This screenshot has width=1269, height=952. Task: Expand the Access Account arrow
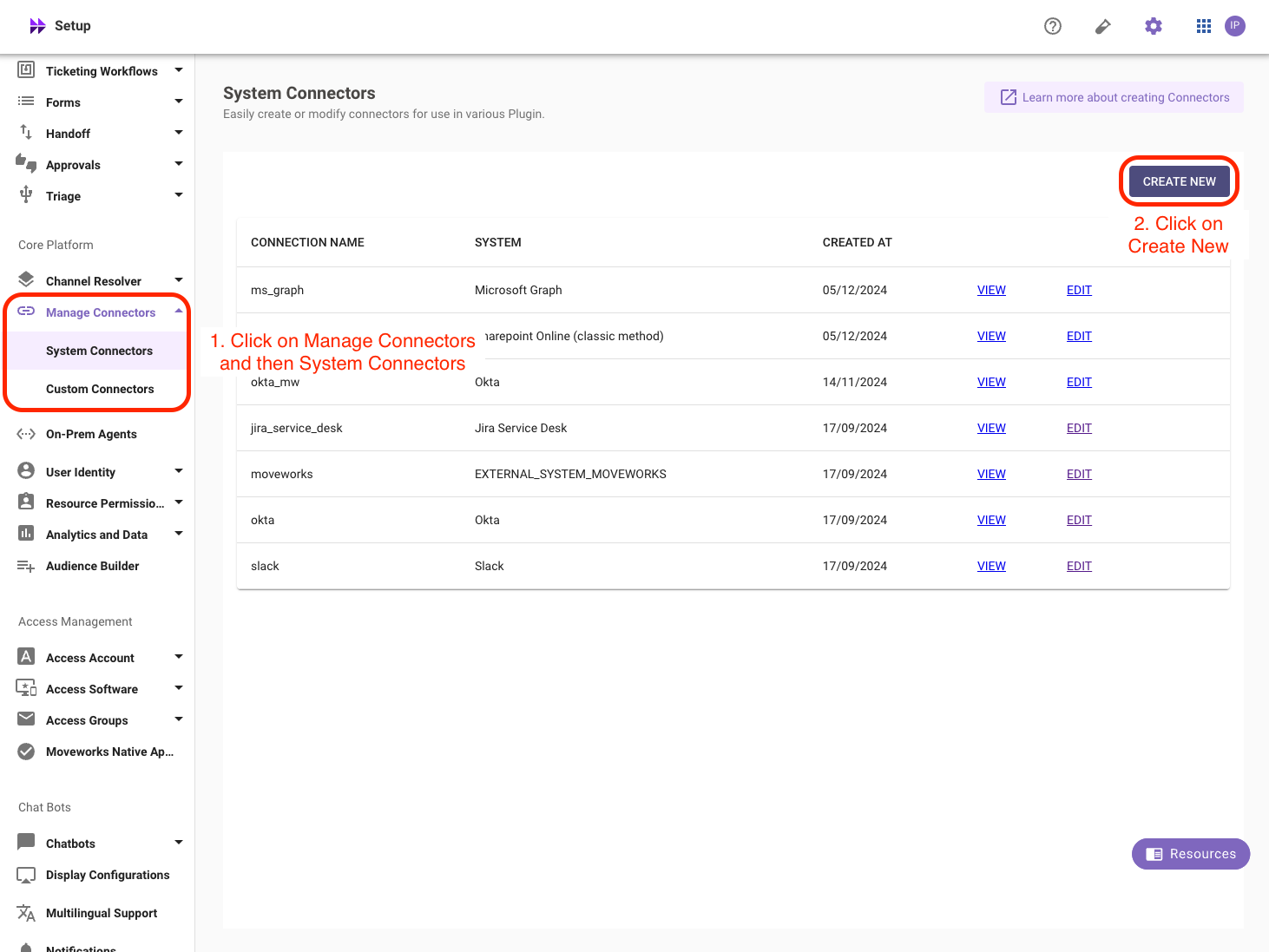(x=179, y=657)
